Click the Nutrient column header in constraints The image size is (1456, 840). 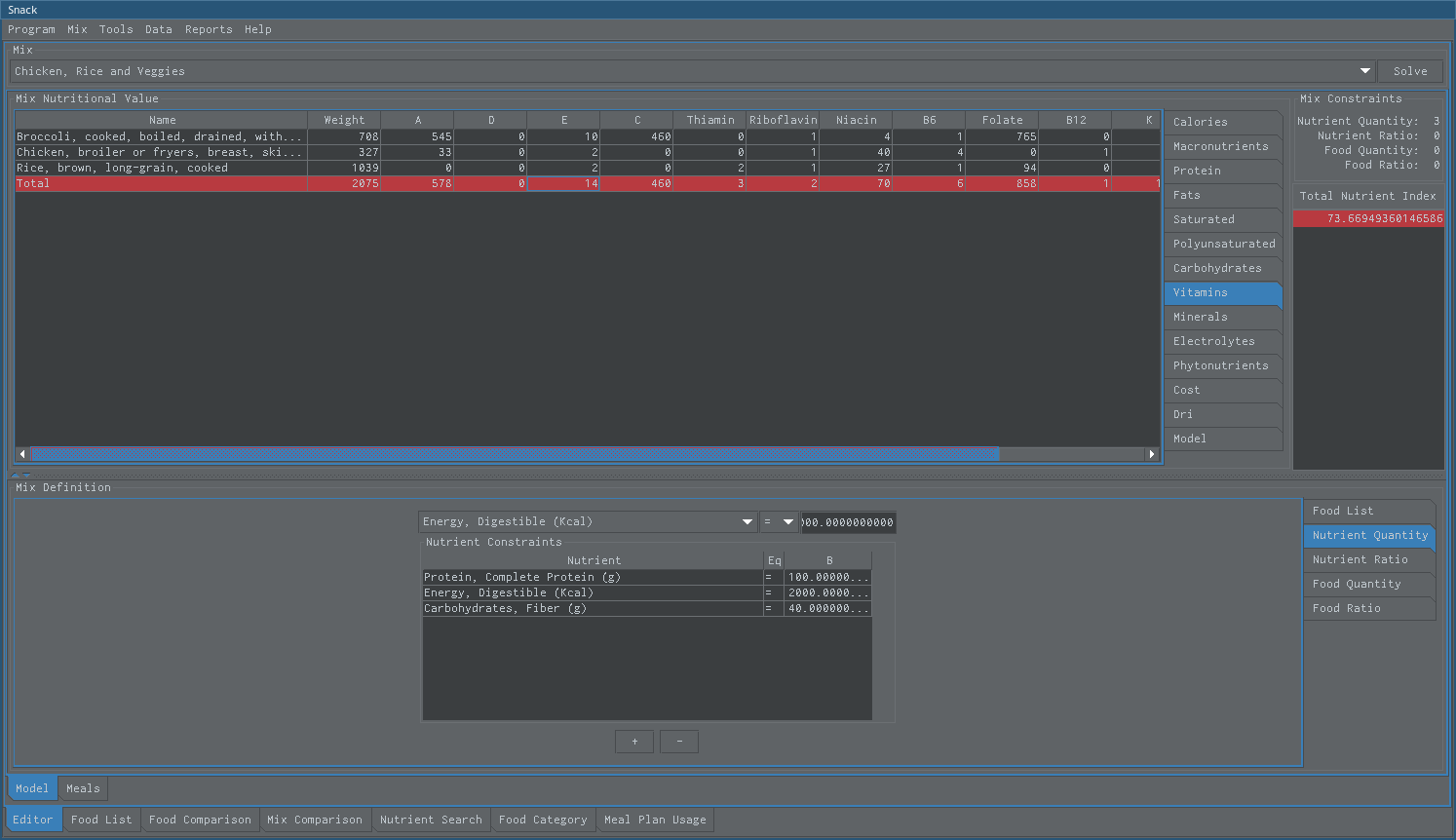pyautogui.click(x=594, y=560)
